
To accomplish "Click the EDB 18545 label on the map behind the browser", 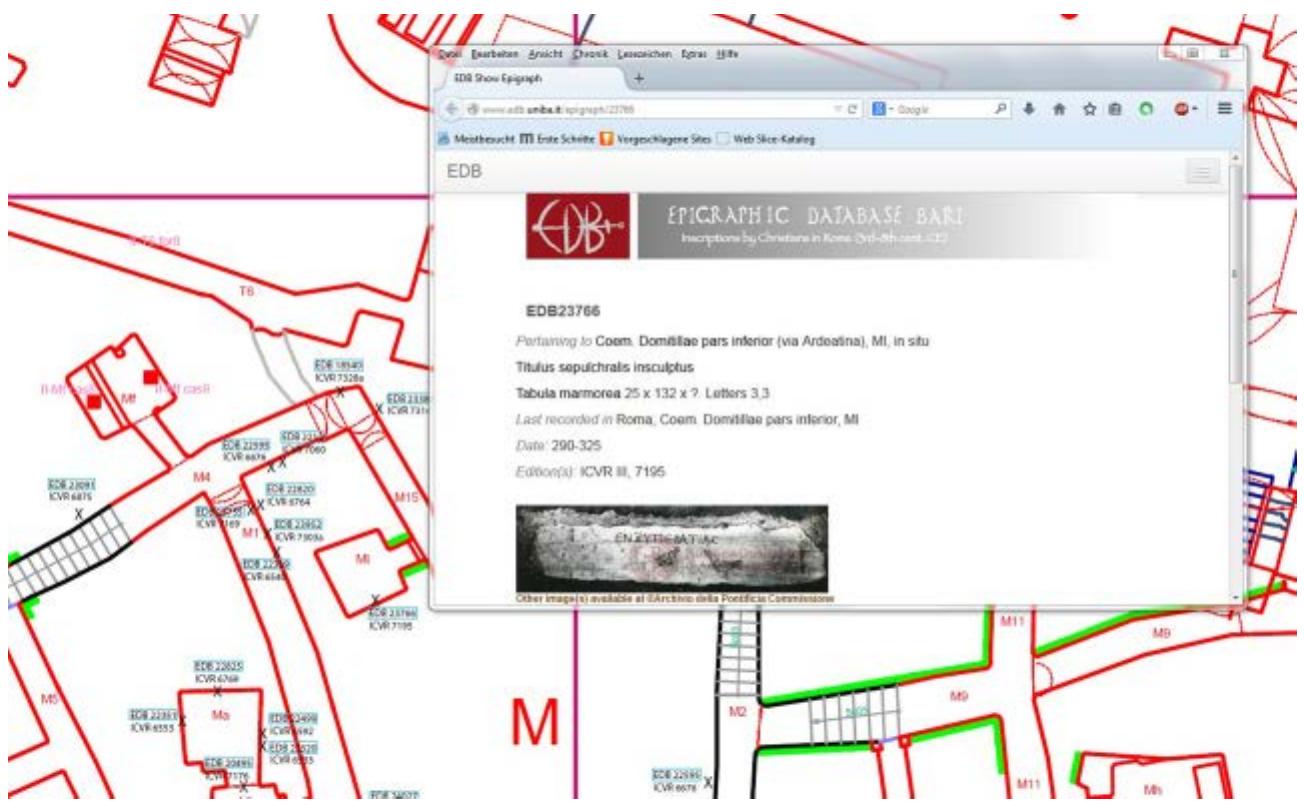I will (339, 365).
